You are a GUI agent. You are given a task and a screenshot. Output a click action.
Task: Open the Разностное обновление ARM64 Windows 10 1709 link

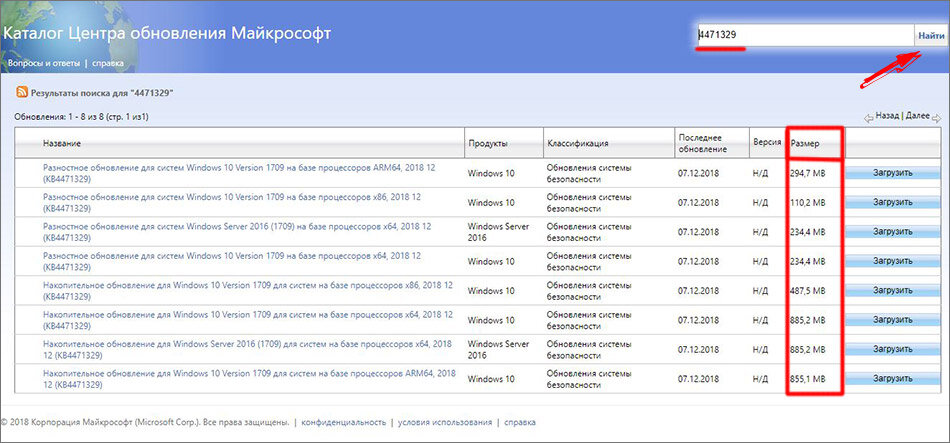[x=239, y=173]
